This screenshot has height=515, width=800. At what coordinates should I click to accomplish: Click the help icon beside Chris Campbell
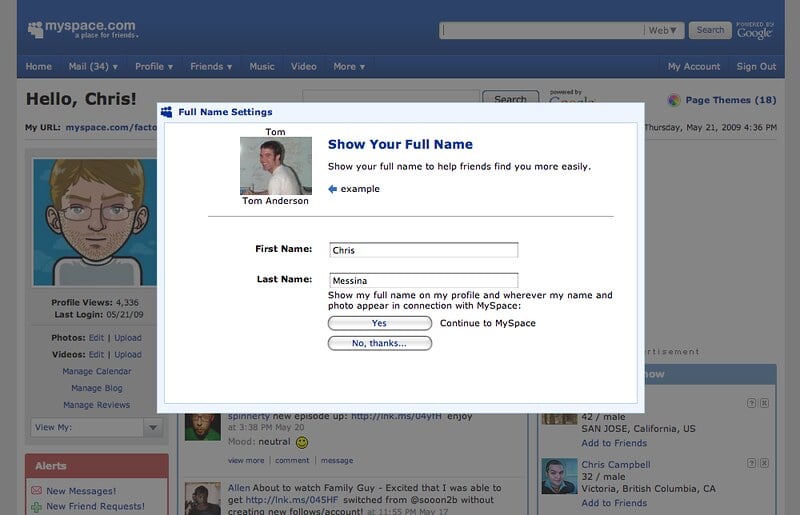751,463
